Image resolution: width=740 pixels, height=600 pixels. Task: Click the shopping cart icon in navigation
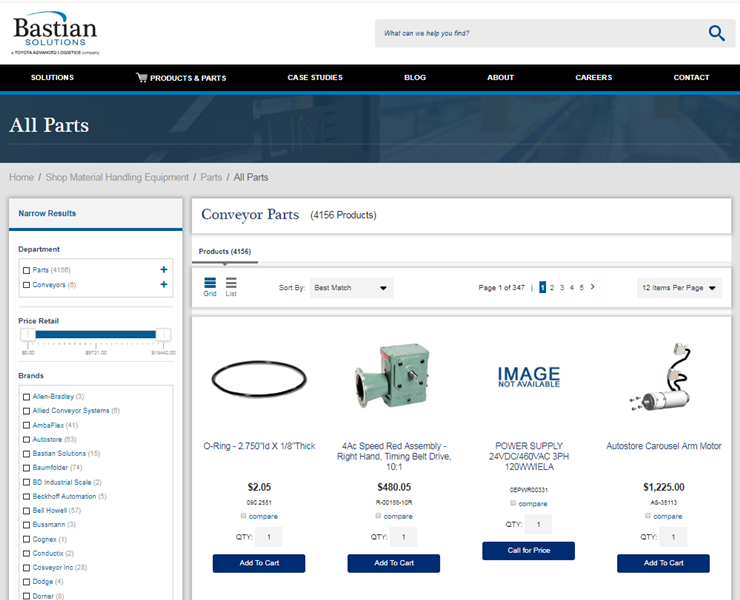click(x=141, y=77)
